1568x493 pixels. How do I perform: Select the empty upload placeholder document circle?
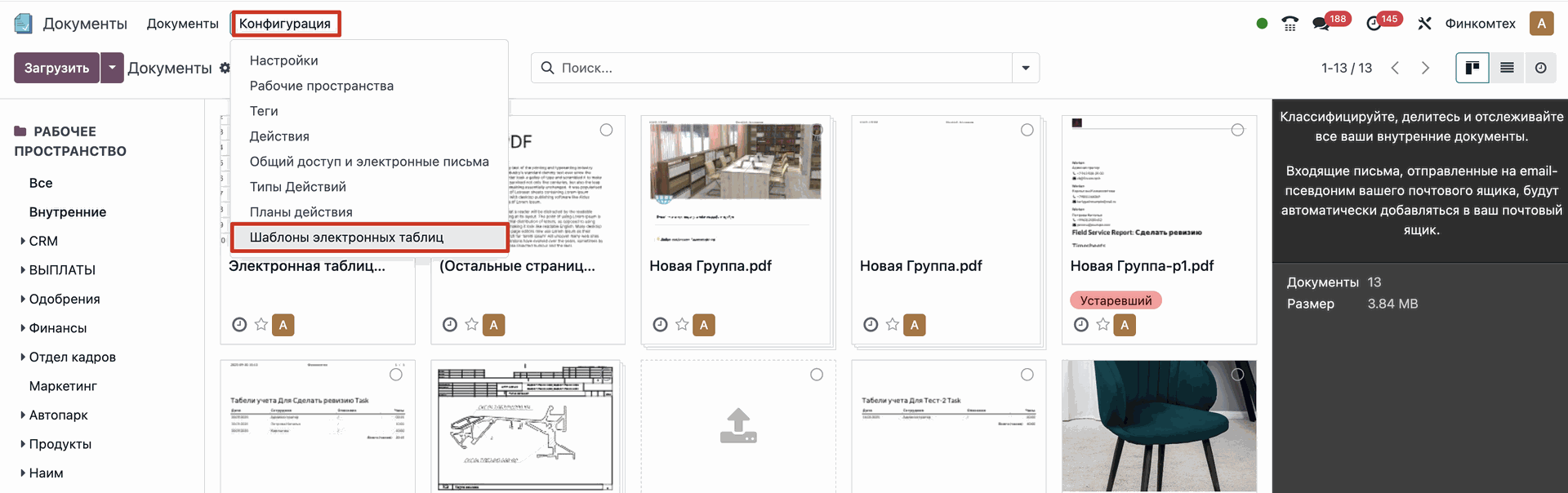coord(817,375)
